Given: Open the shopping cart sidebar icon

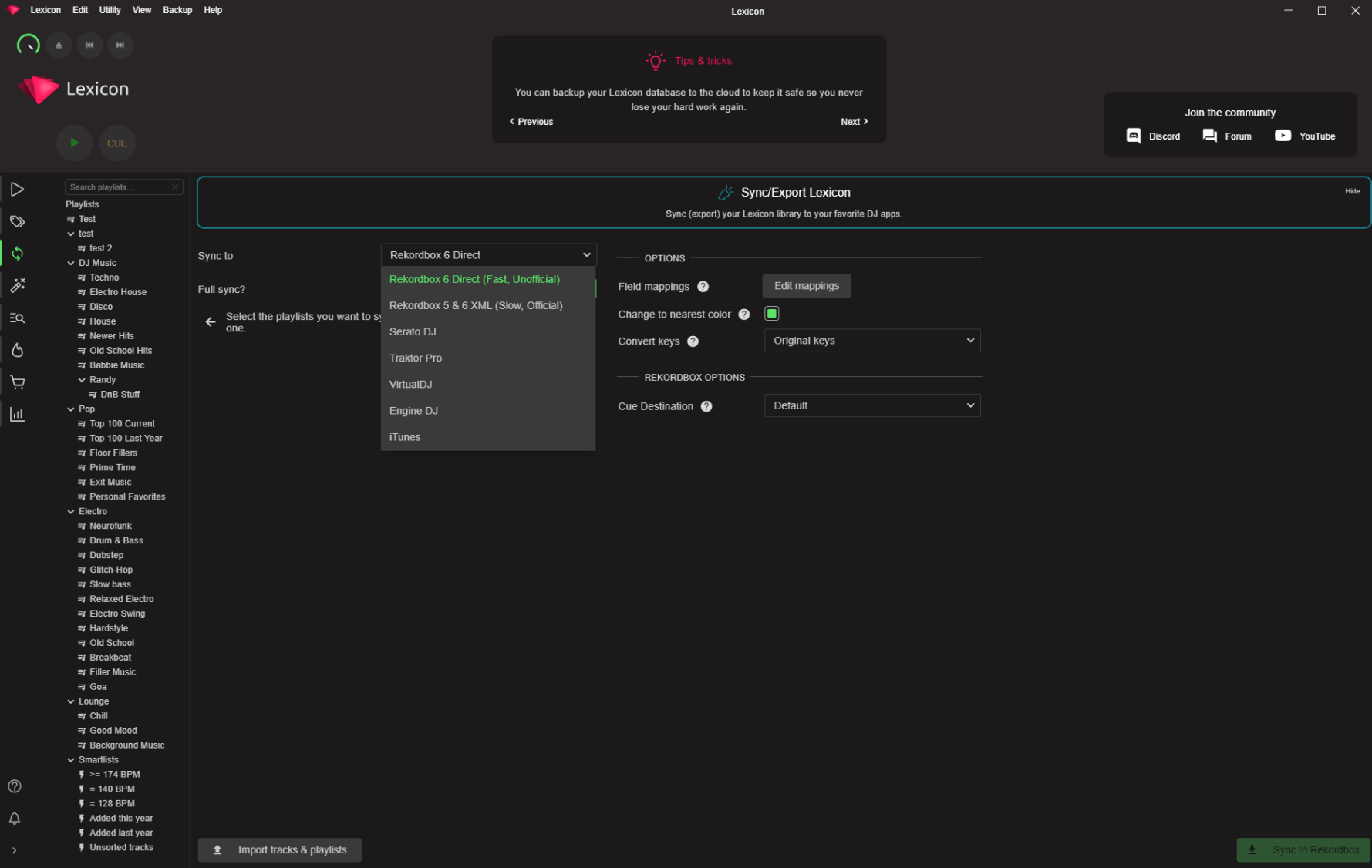Looking at the screenshot, I should point(17,382).
